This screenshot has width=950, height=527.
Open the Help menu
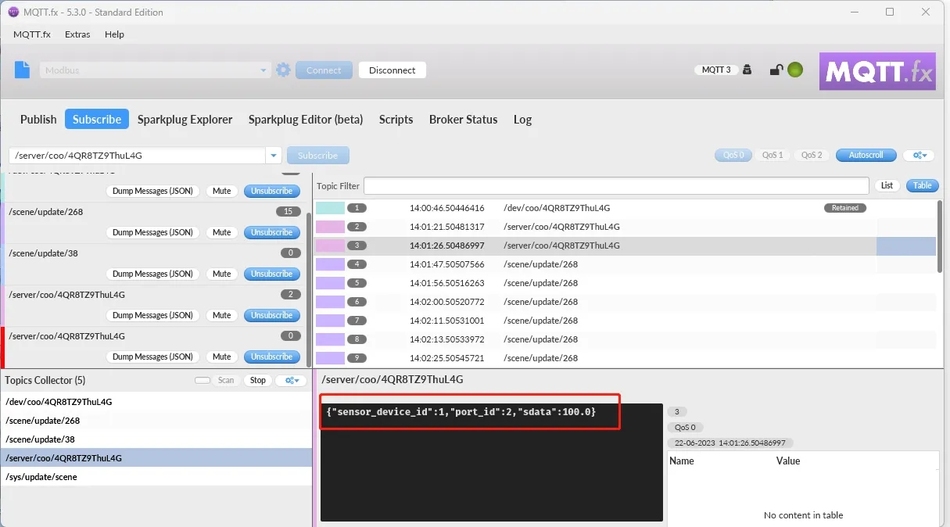point(114,35)
